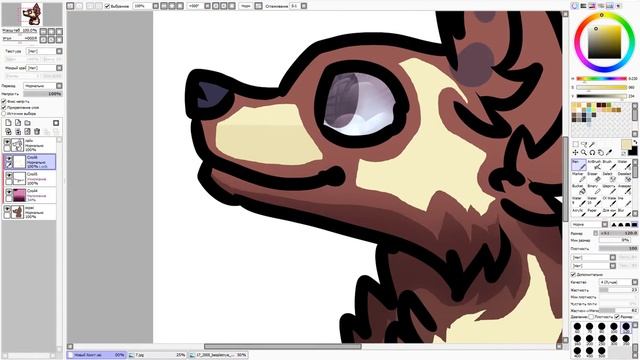Select the 120 brush size preset
The height and width of the screenshot is (360, 640).
(626, 328)
